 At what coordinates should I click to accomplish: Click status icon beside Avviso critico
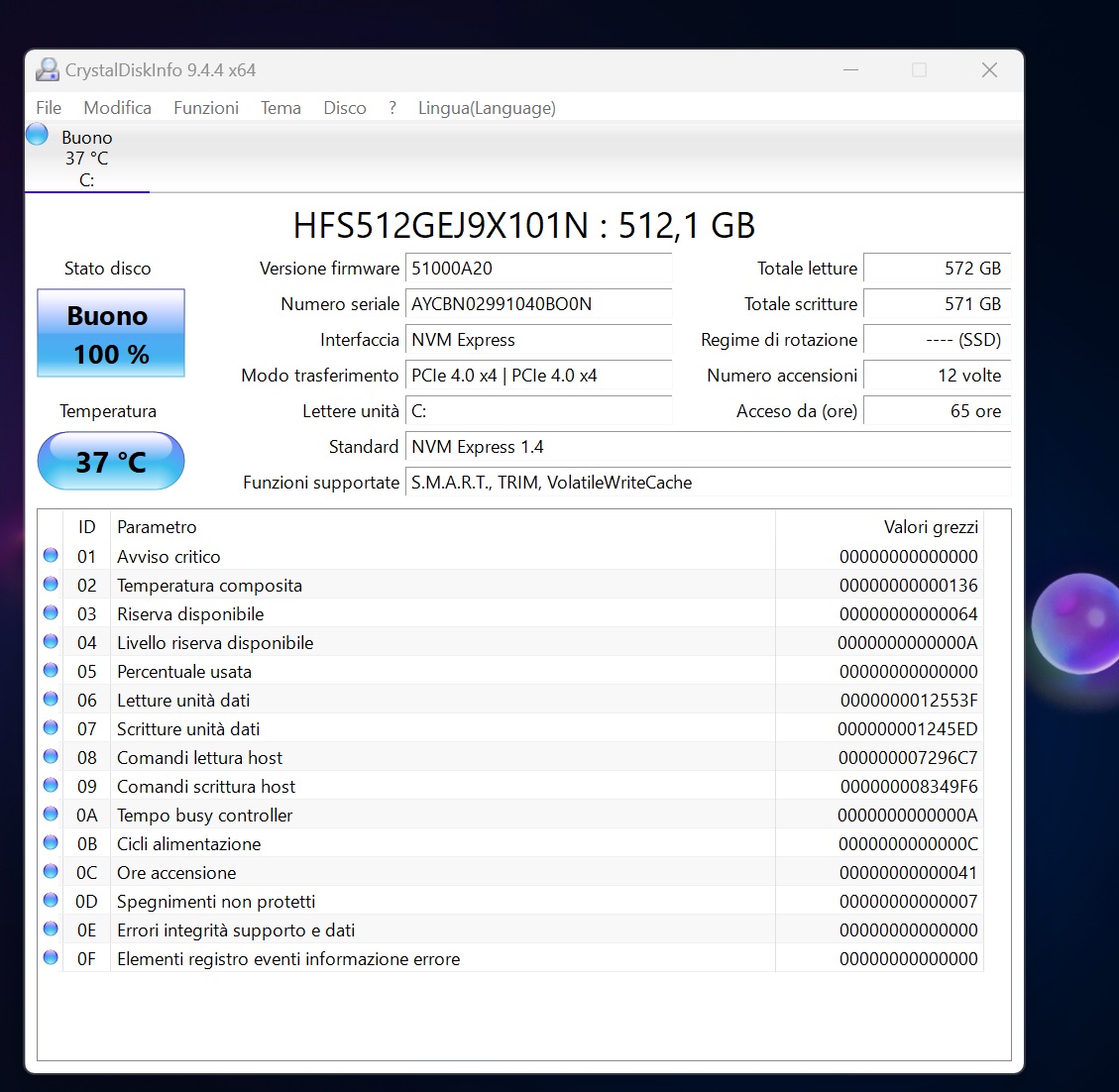click(51, 556)
